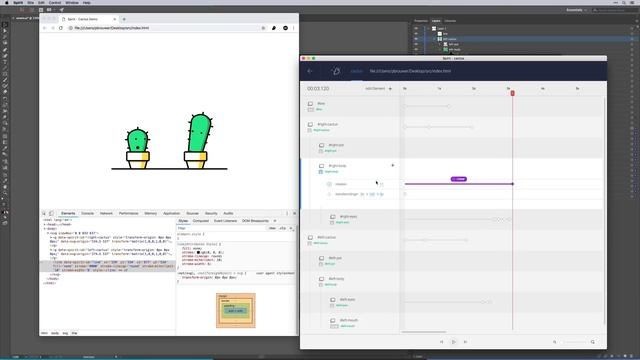Select the left-body element row icon
Screen dimensions: 640x360
[322, 279]
